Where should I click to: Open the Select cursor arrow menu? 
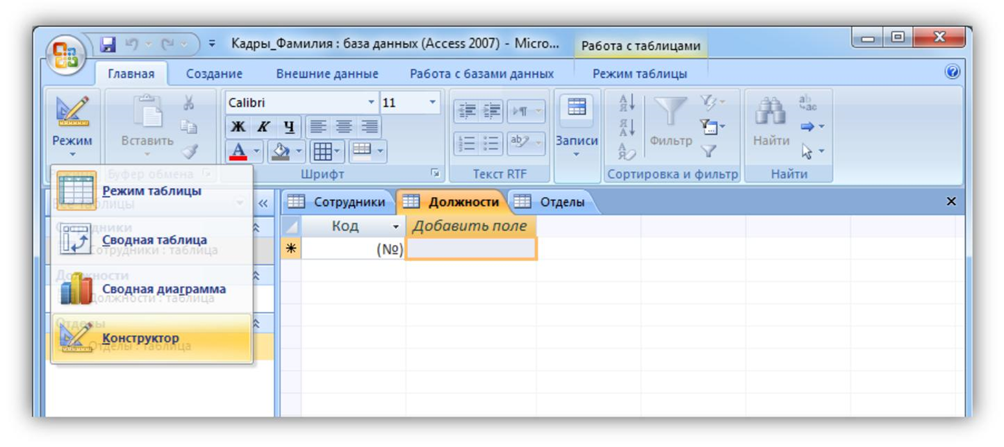(x=812, y=151)
